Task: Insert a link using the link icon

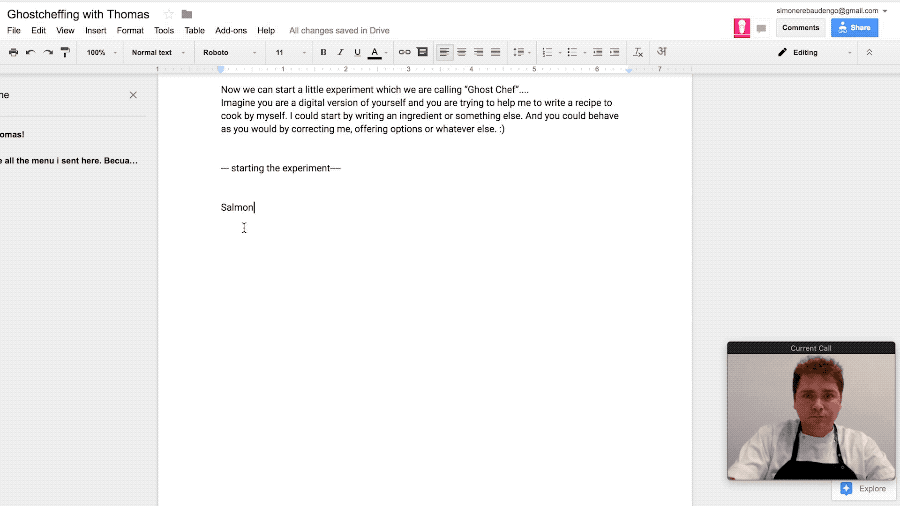Action: click(404, 52)
